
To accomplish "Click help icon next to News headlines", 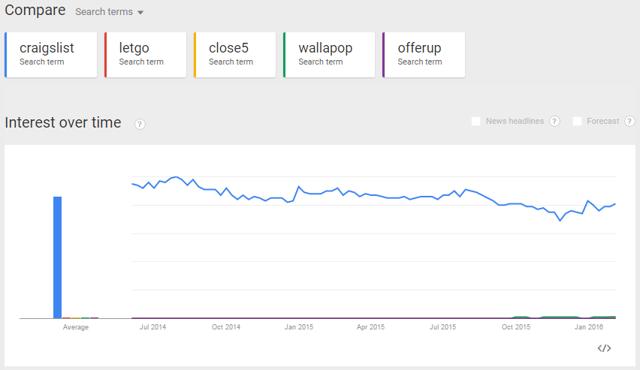I will tap(554, 121).
